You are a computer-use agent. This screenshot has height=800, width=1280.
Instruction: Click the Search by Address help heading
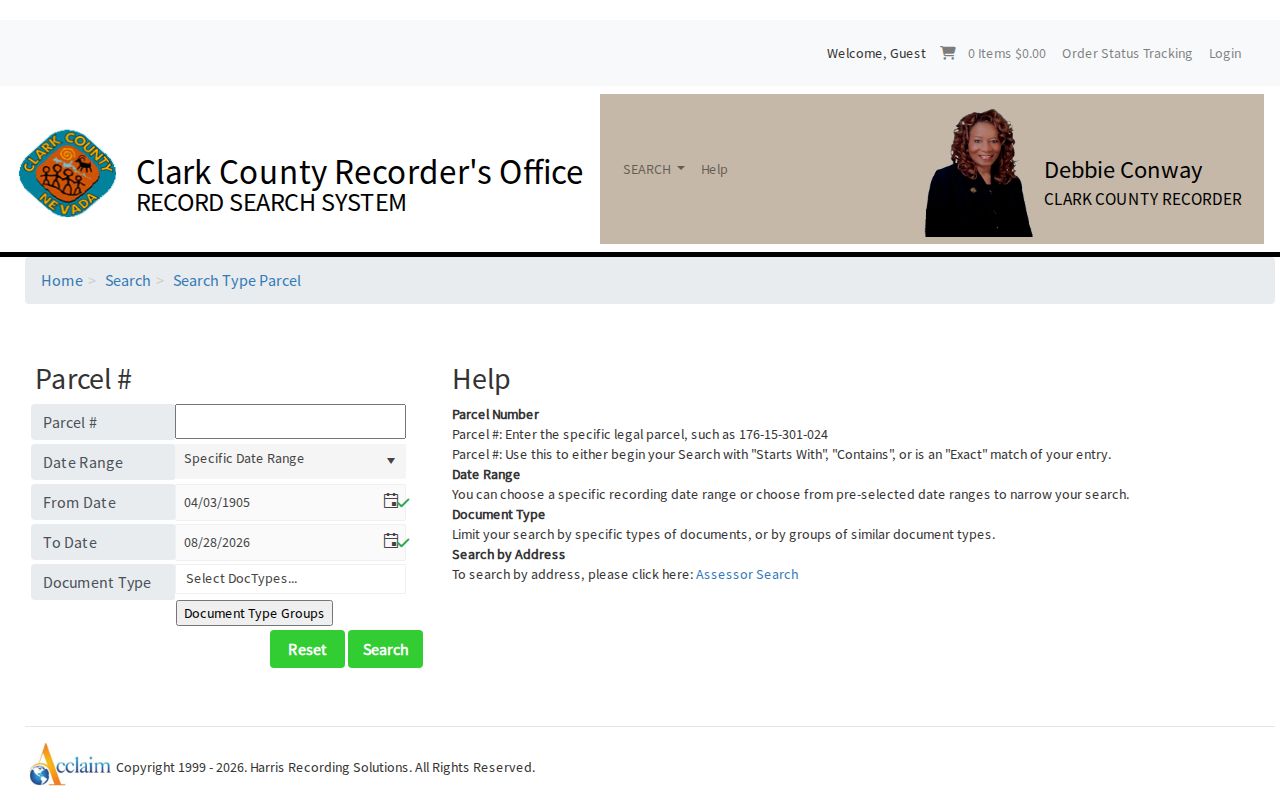pyautogui.click(x=508, y=554)
